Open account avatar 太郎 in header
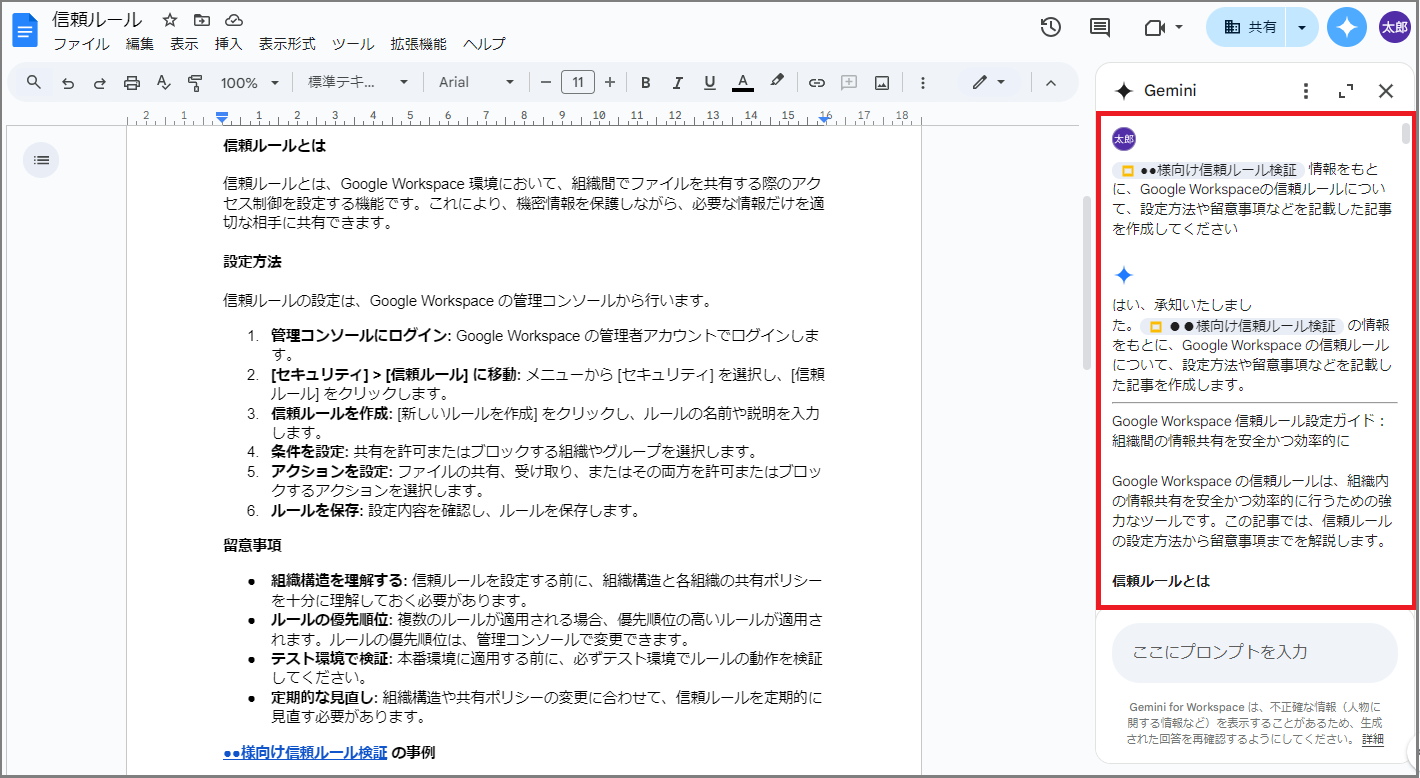Image resolution: width=1420 pixels, height=778 pixels. click(1394, 27)
